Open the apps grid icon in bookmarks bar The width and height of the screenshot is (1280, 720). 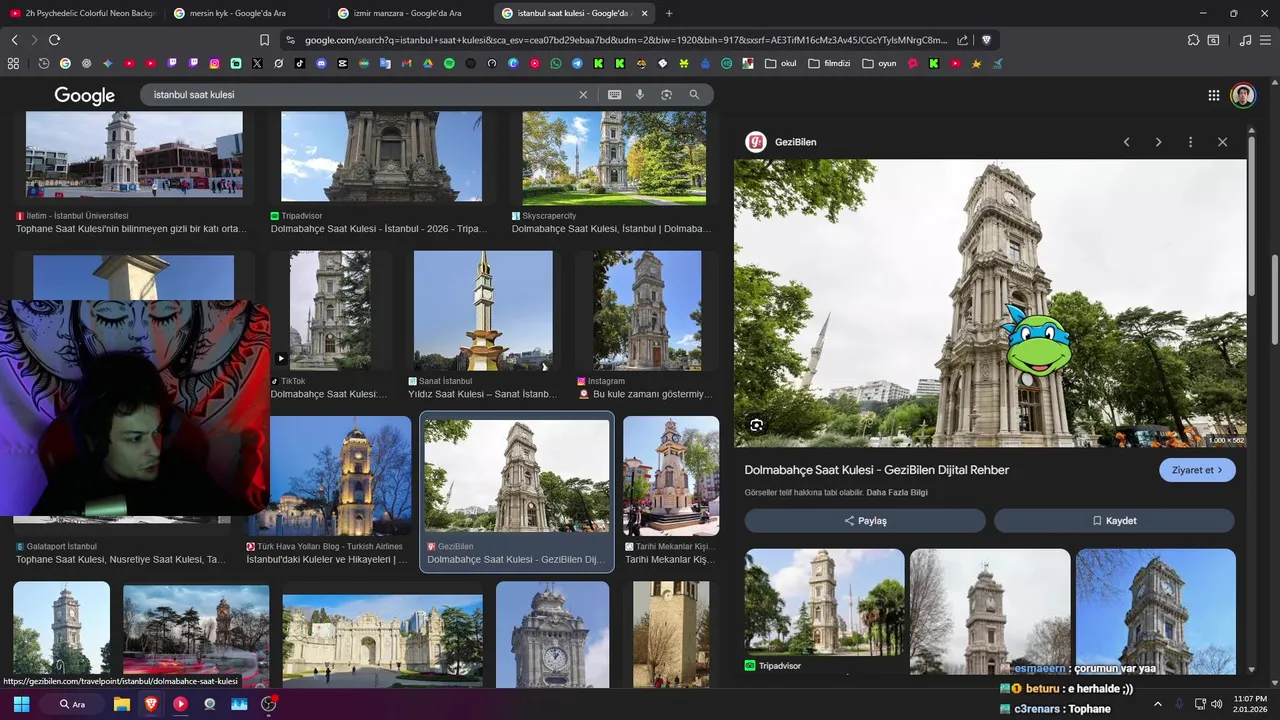point(13,63)
